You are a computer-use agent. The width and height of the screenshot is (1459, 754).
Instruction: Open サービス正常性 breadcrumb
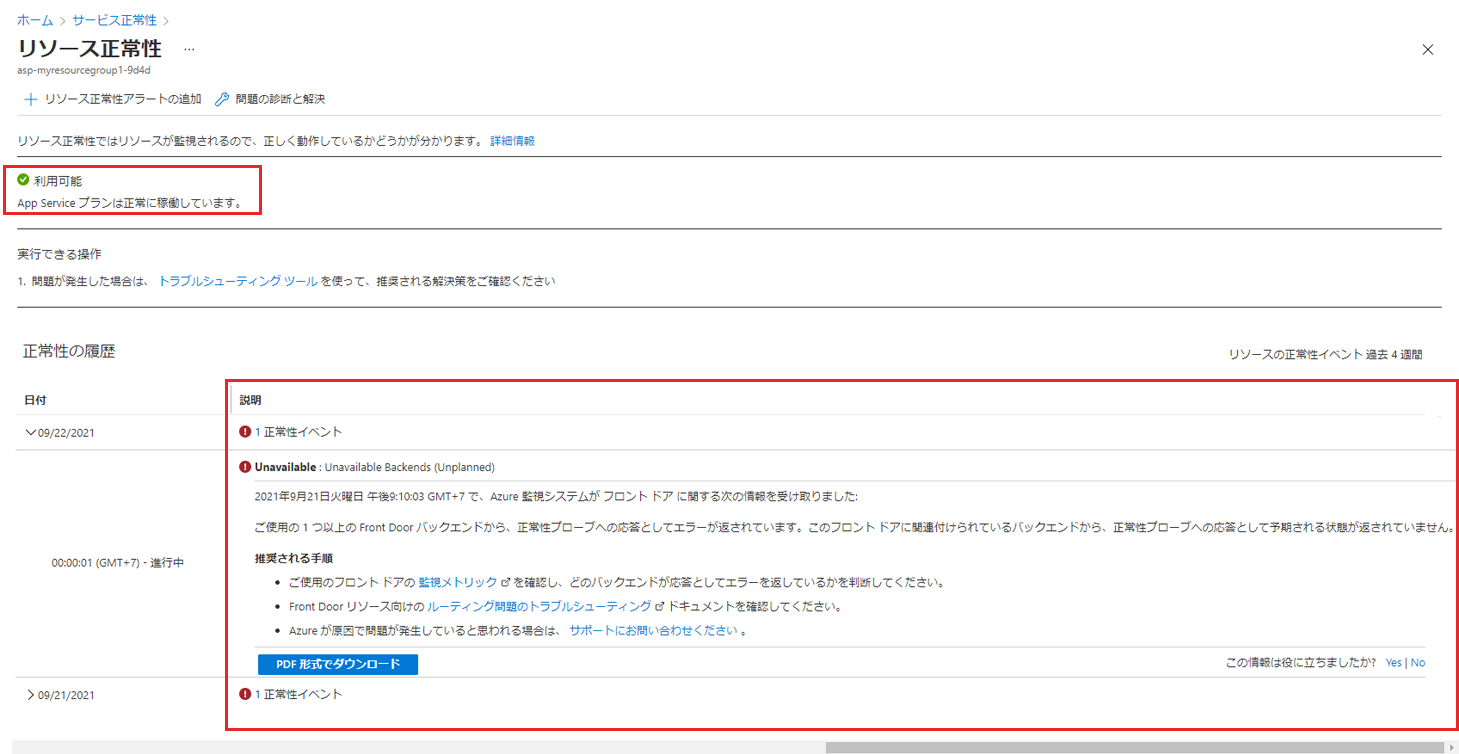point(114,20)
